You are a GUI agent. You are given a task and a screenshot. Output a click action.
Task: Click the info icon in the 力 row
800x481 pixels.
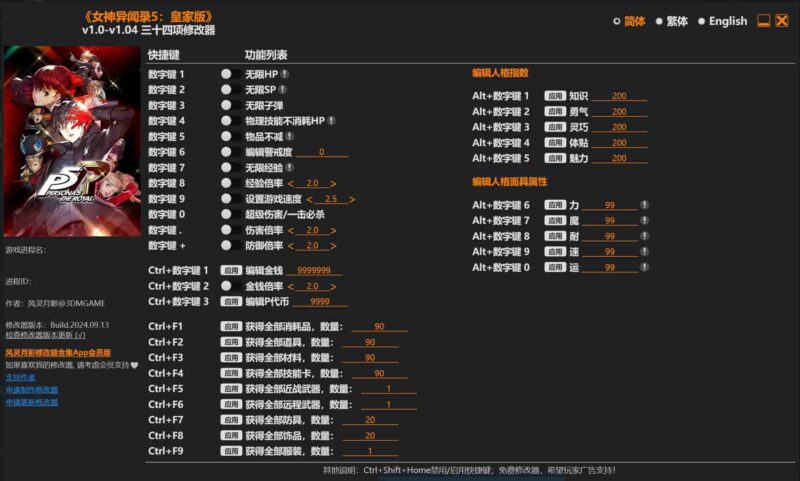[x=644, y=205]
